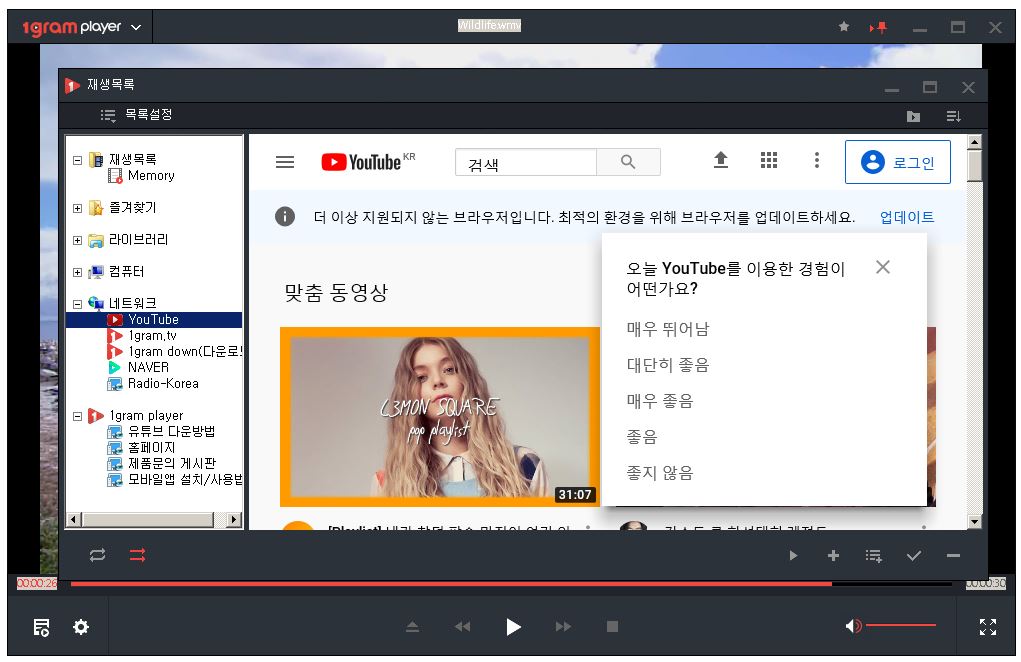Screen dimensions: 1021x662
Task: Click the YouTube search magnifier button
Action: (628, 162)
